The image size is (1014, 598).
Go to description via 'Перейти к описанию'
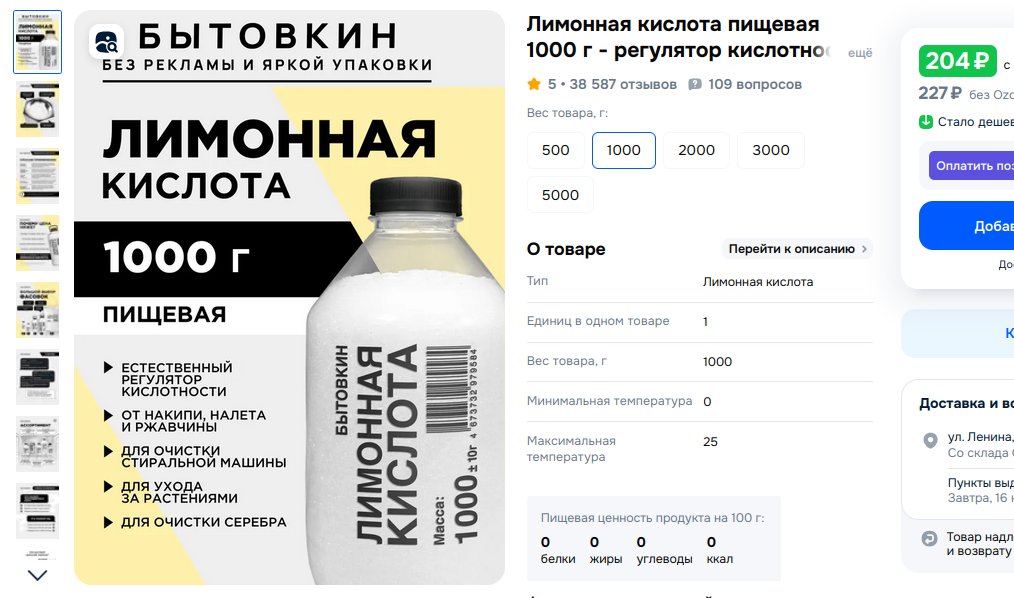click(797, 249)
